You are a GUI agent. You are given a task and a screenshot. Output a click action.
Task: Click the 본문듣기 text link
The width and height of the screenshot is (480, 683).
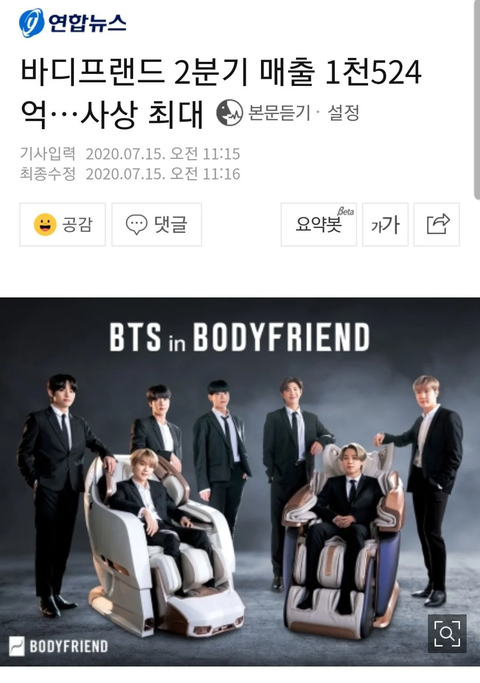[279, 113]
